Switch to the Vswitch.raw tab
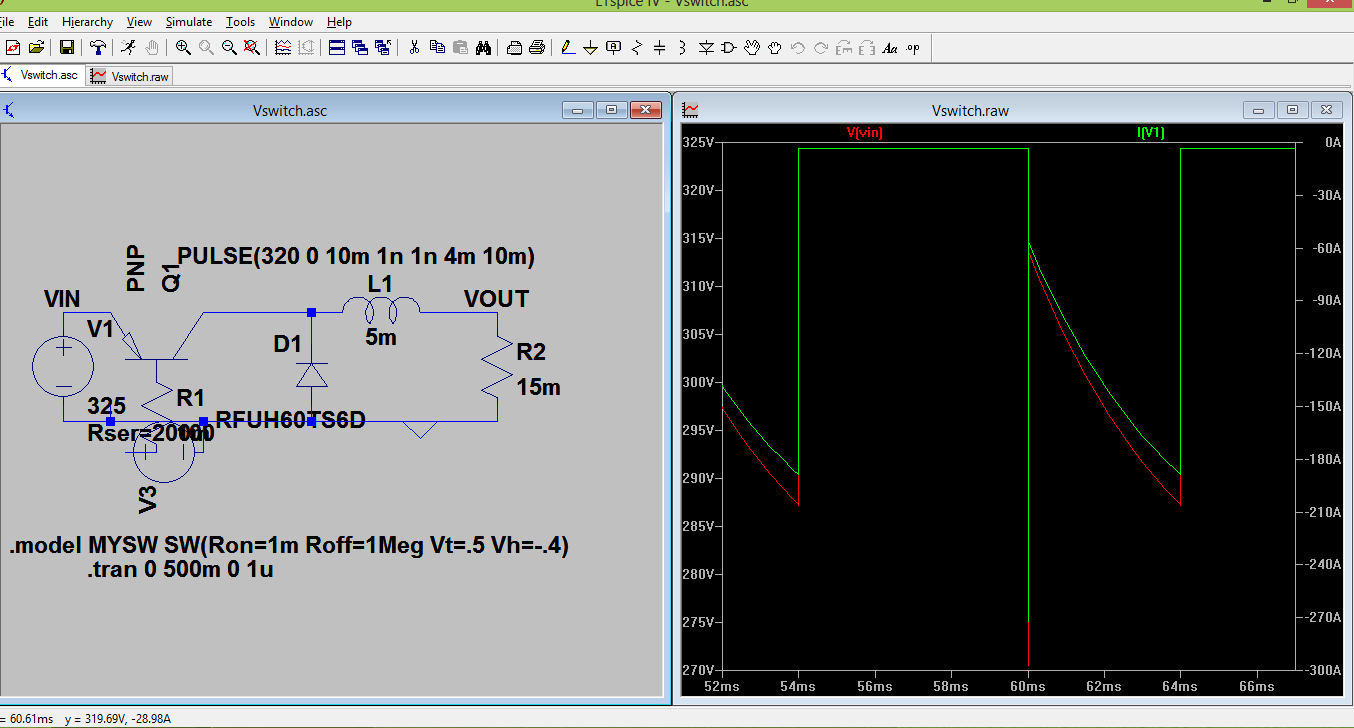The width and height of the screenshot is (1354, 728). click(130, 76)
